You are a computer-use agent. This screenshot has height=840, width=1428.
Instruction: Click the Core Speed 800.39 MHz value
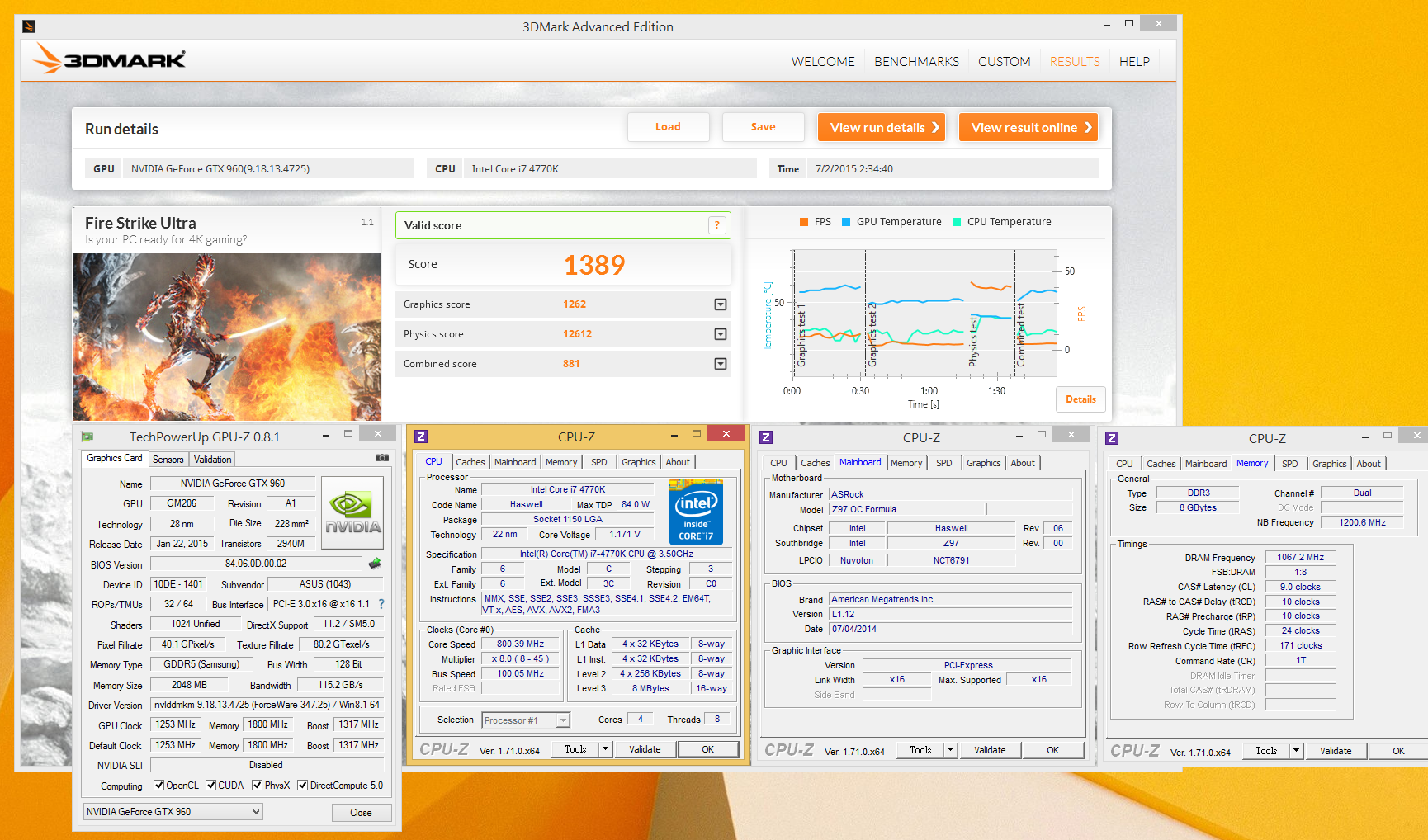coord(520,644)
